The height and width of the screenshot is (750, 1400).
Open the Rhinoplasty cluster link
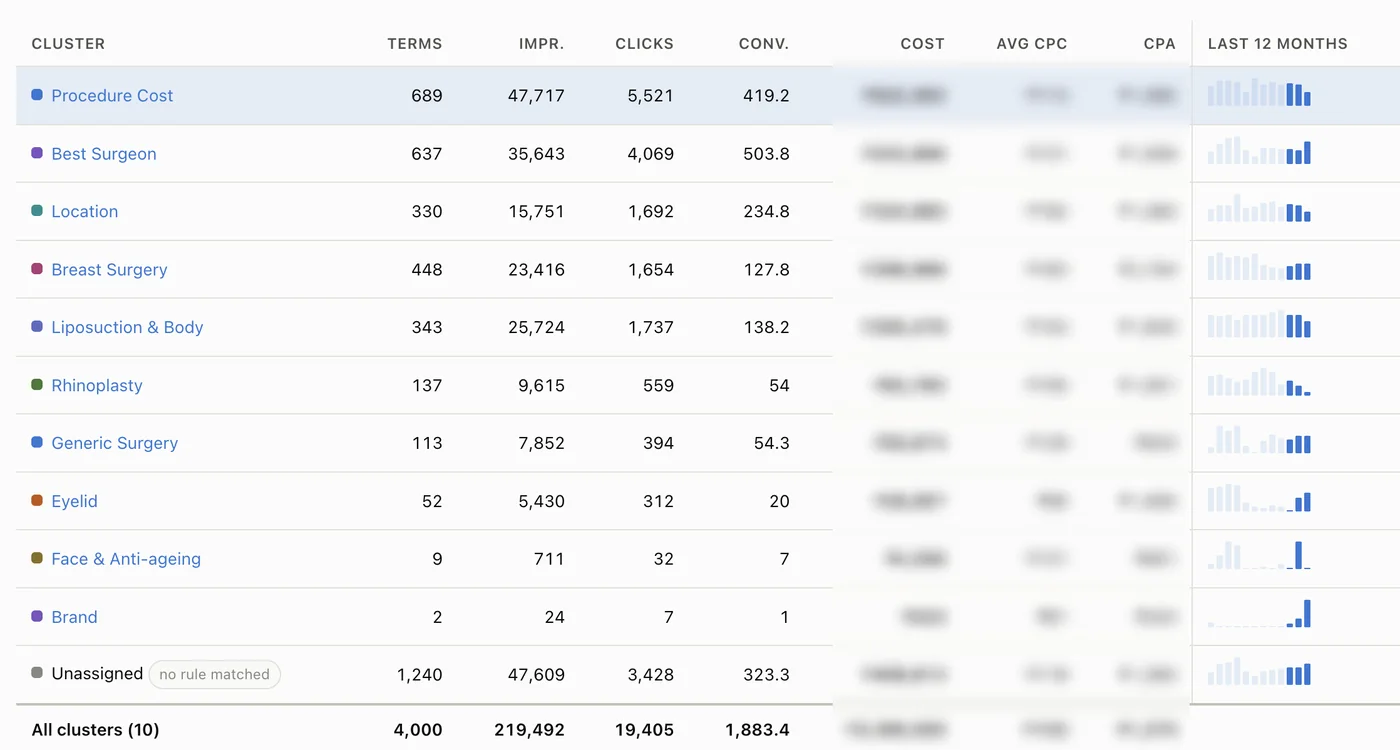coord(97,386)
